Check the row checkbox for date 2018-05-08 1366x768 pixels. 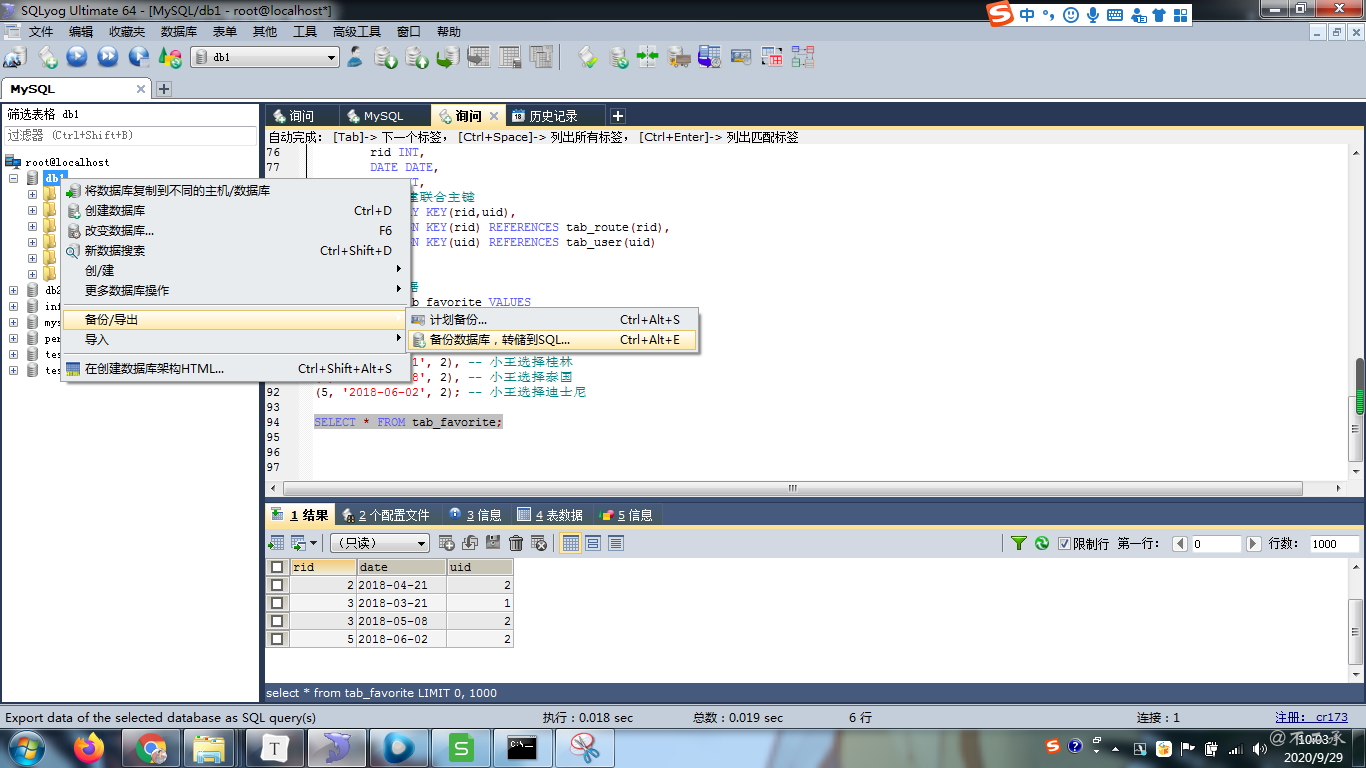pyautogui.click(x=277, y=621)
